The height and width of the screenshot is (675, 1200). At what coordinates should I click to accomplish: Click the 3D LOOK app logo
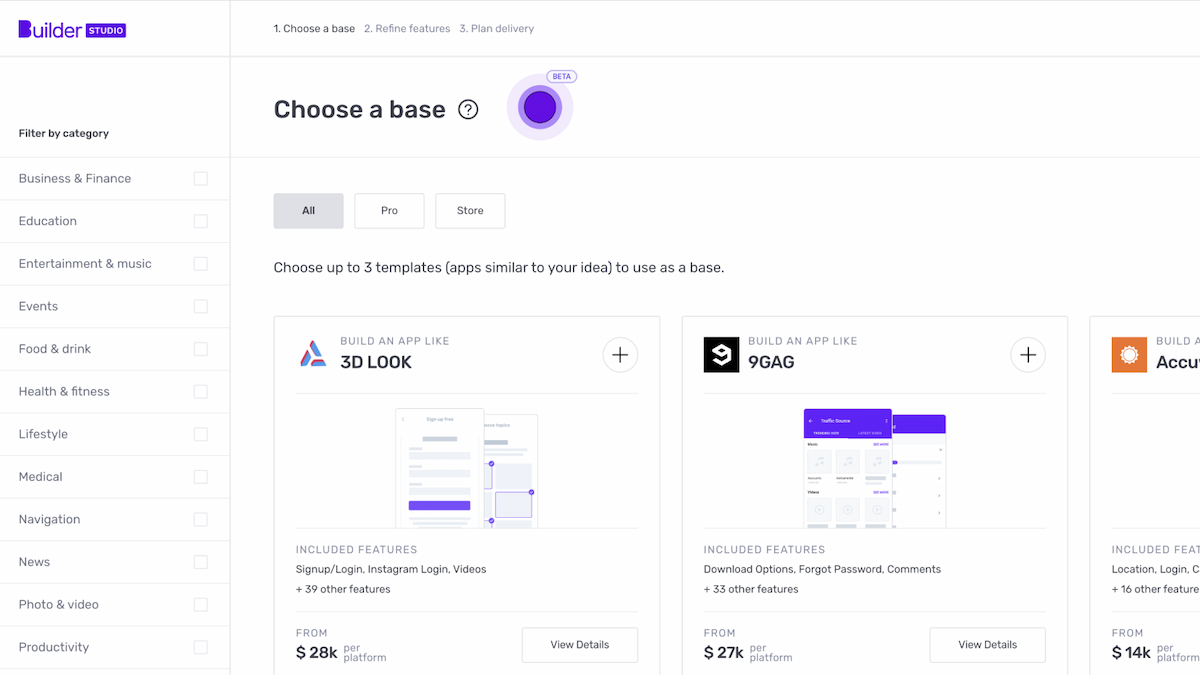pos(313,354)
